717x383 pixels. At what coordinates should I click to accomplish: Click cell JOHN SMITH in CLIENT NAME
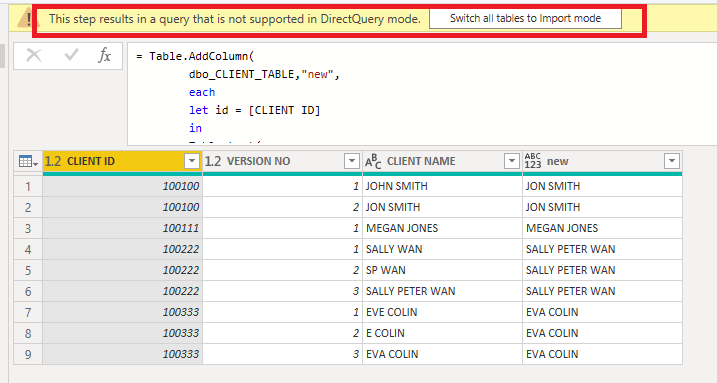coord(442,186)
